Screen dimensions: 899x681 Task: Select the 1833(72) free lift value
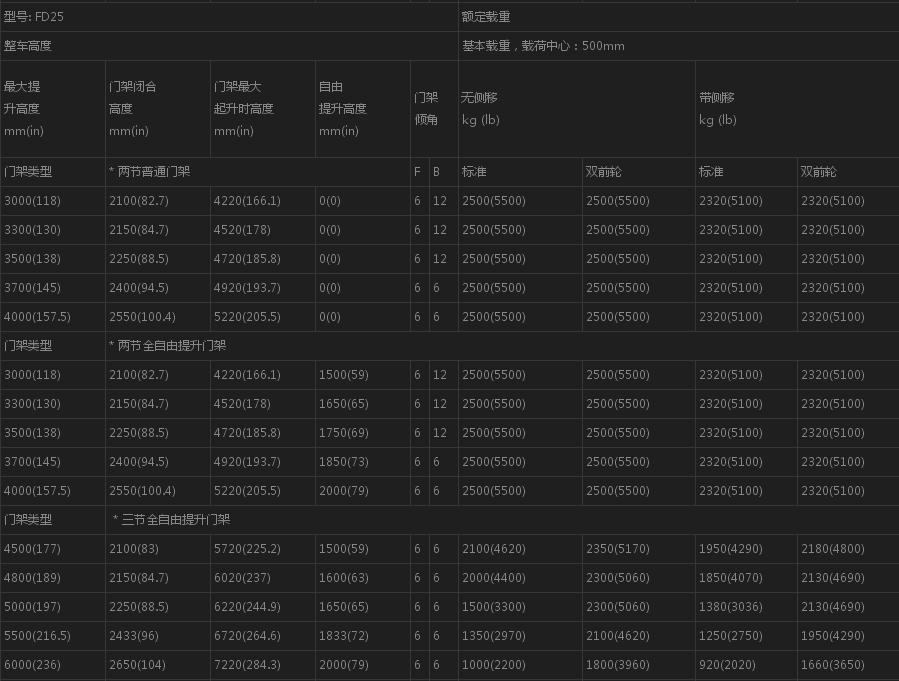click(x=344, y=636)
